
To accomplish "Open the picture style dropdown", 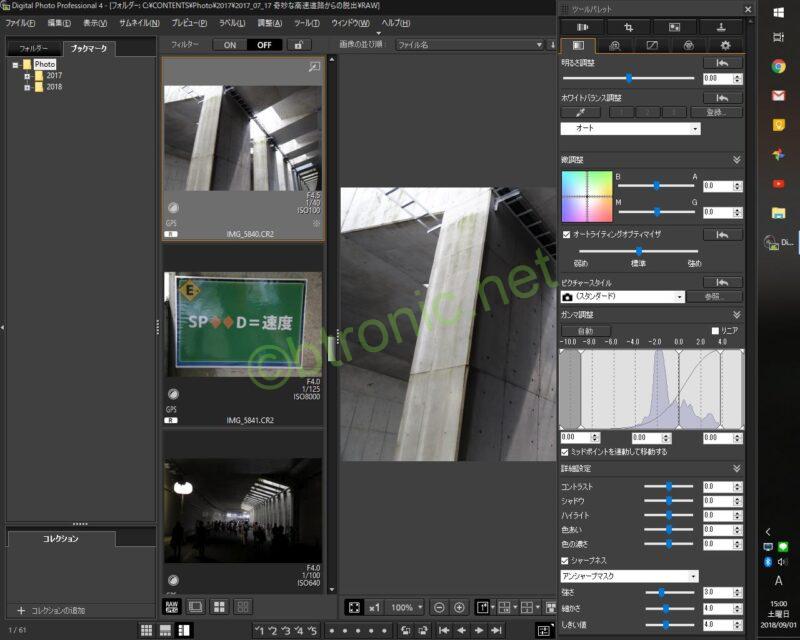I will 622,297.
